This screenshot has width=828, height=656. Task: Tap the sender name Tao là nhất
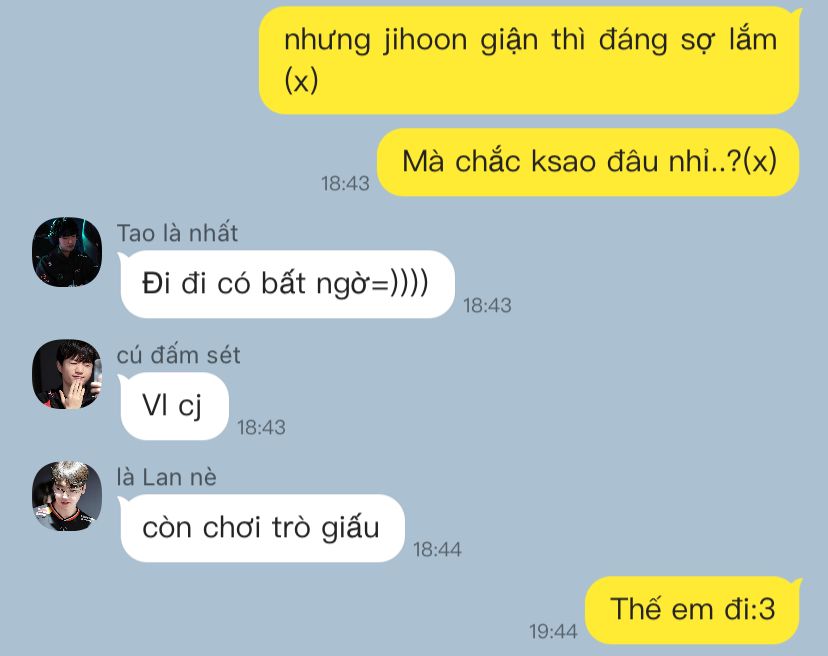coord(177,233)
